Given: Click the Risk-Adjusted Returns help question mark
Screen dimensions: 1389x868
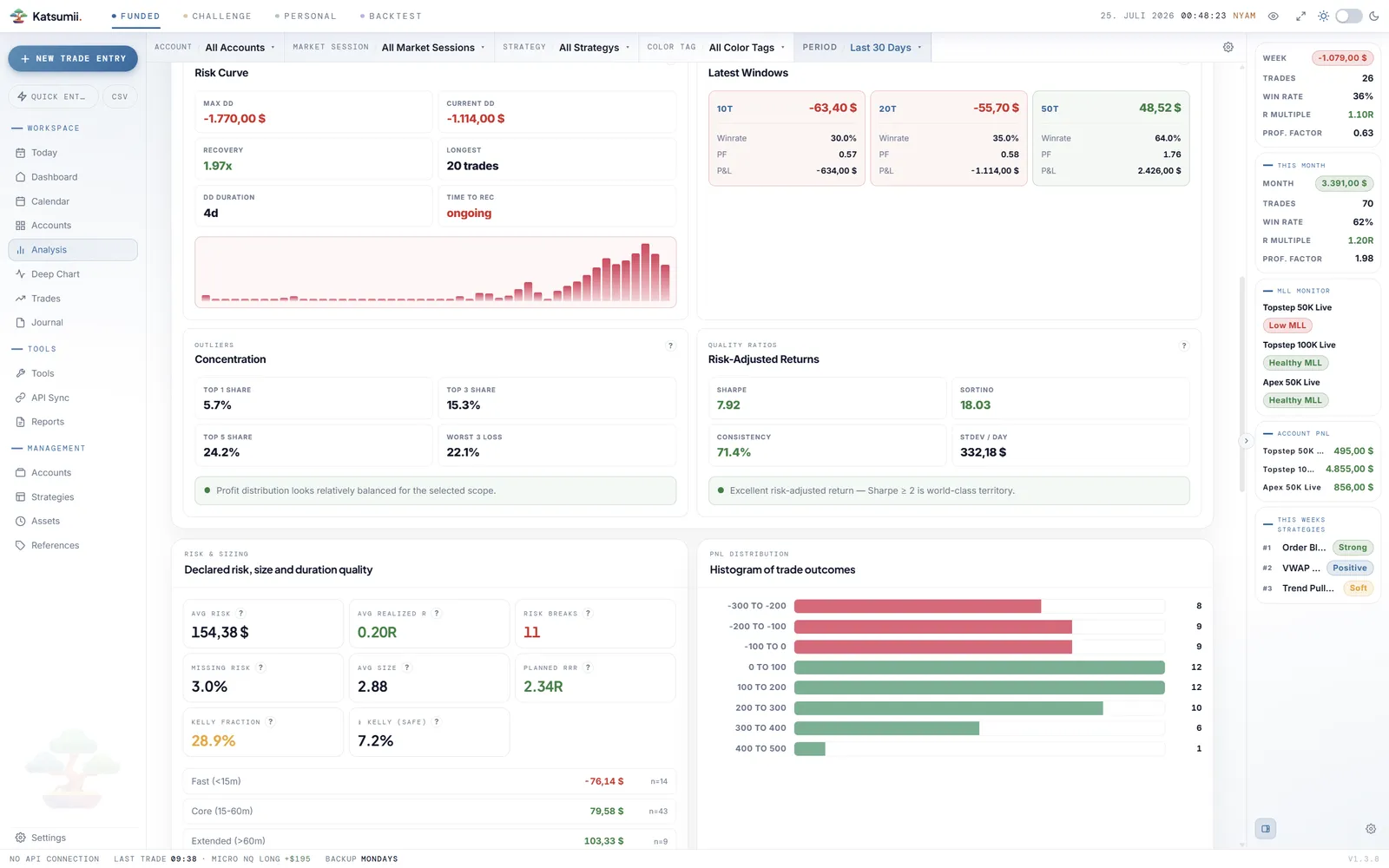Looking at the screenshot, I should 1184,345.
